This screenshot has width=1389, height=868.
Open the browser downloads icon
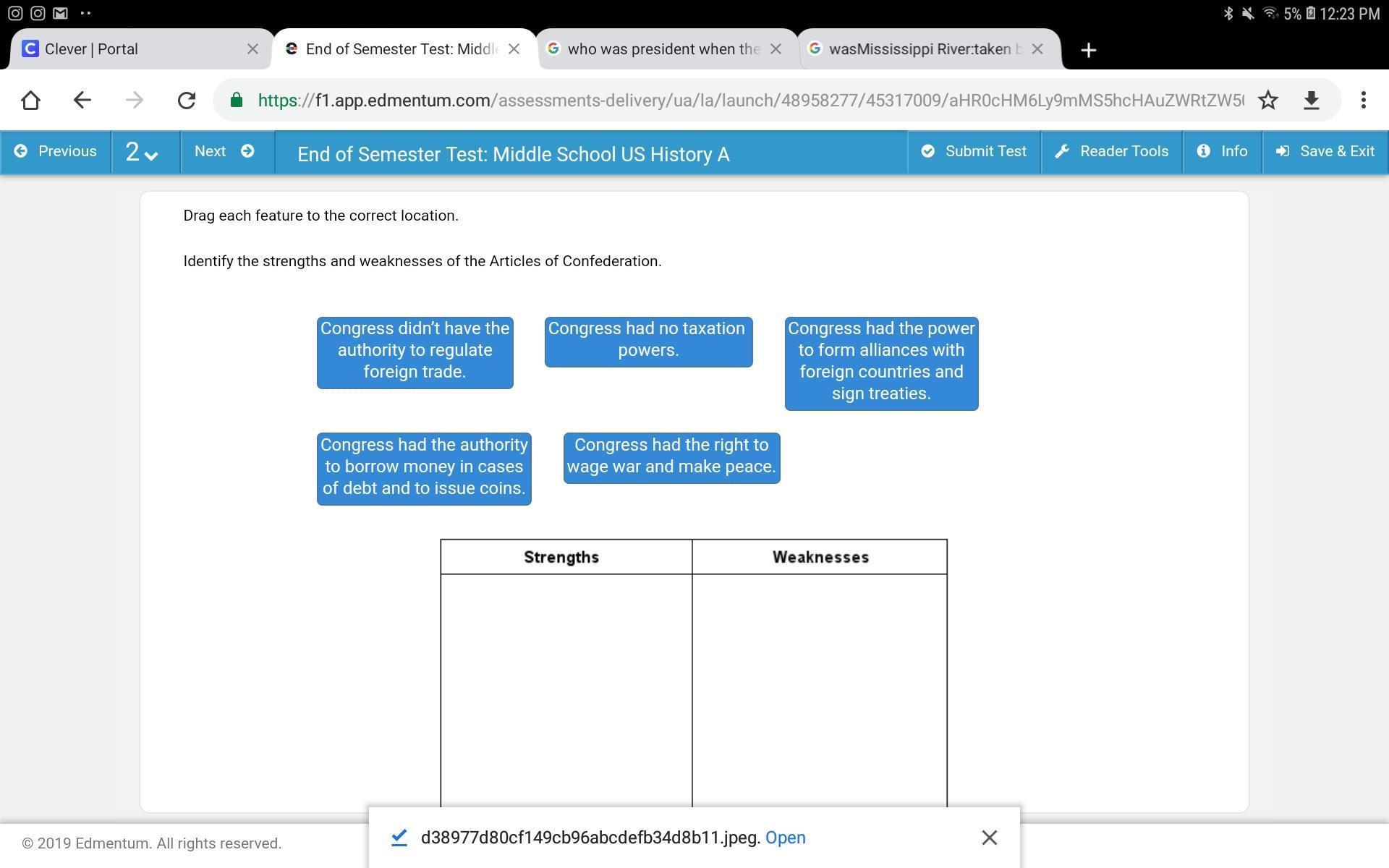click(x=1311, y=101)
